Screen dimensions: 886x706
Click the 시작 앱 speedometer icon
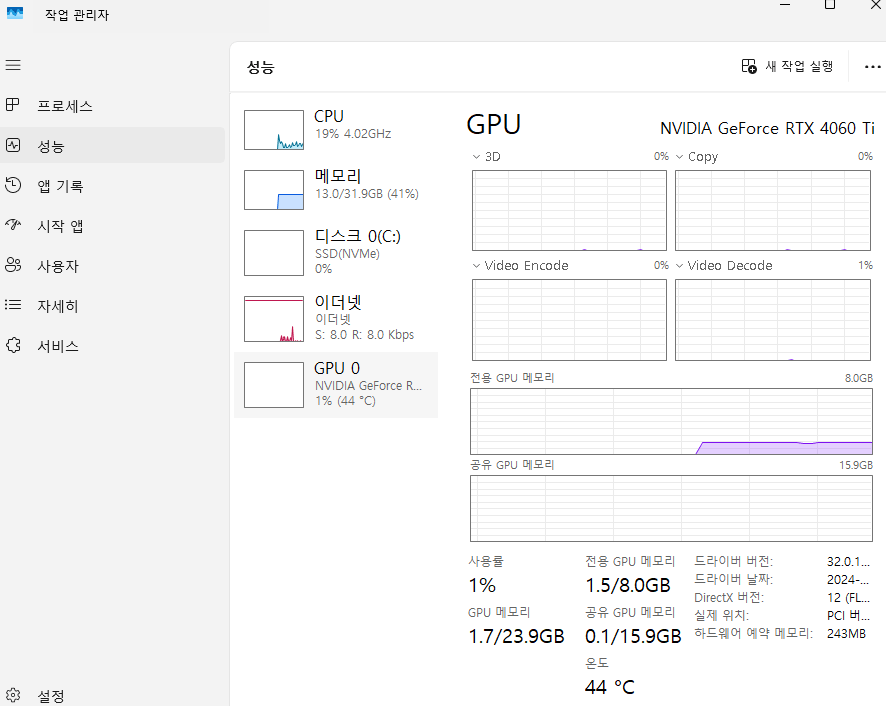coord(13,225)
